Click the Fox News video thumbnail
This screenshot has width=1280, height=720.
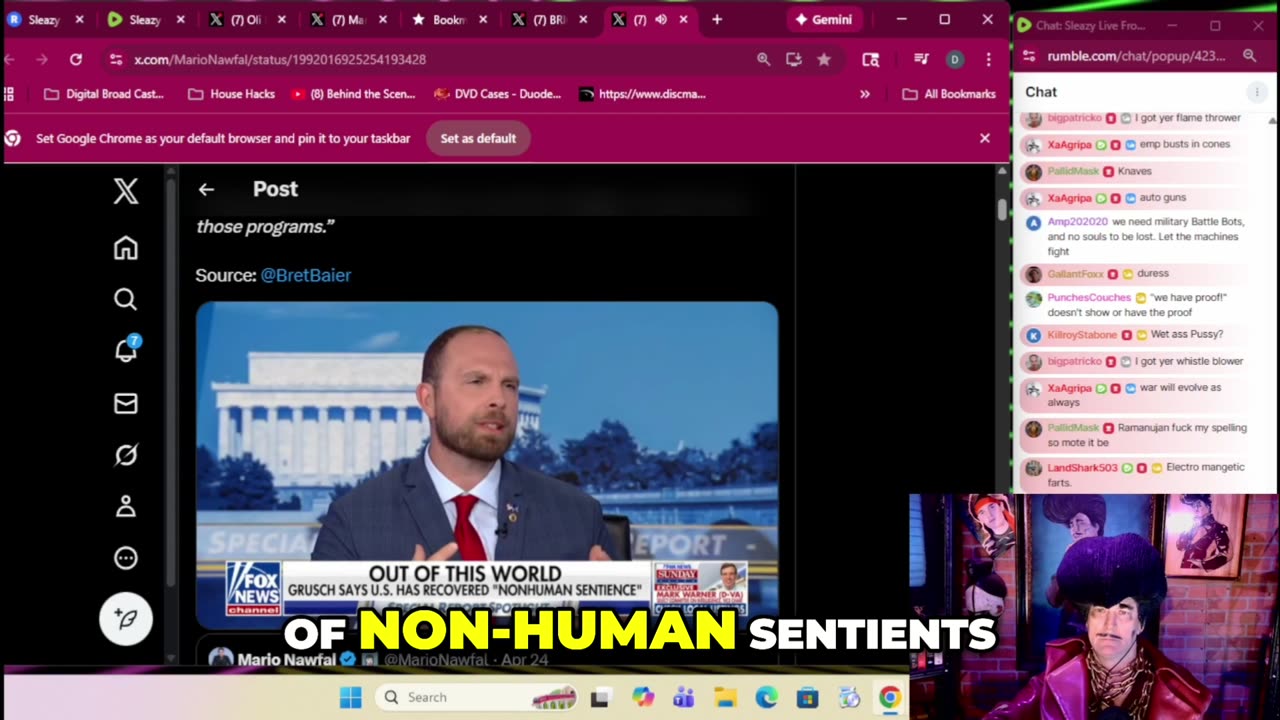tap(487, 465)
